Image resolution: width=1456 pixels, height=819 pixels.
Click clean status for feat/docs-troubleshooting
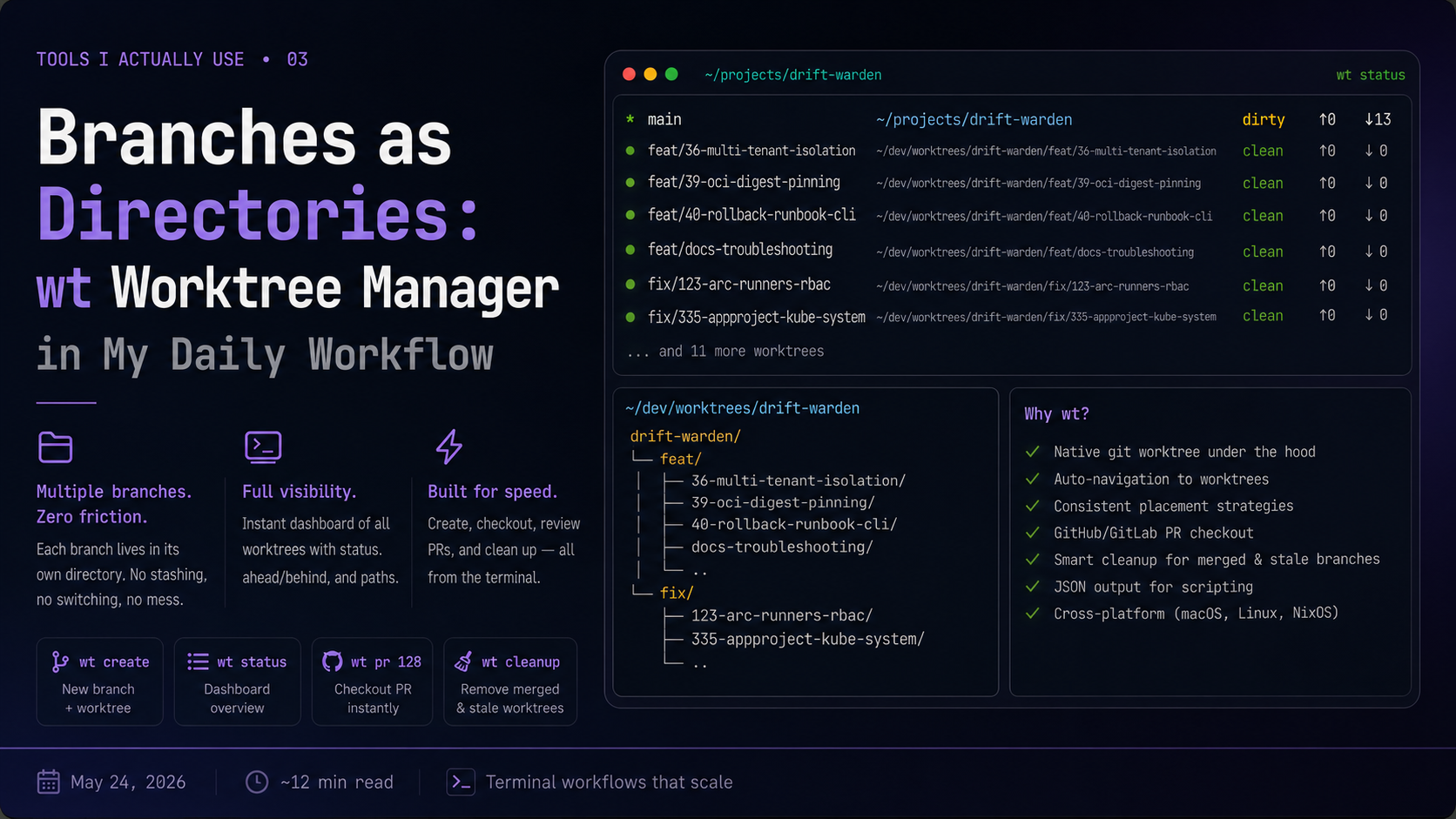[x=1263, y=252]
